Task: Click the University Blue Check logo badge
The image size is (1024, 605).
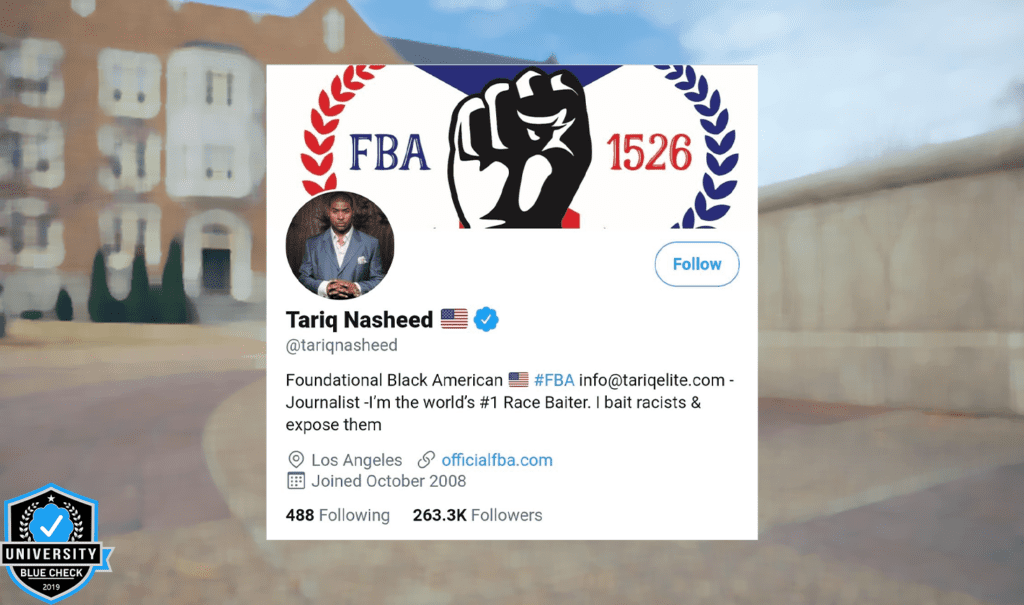Action: [x=52, y=544]
